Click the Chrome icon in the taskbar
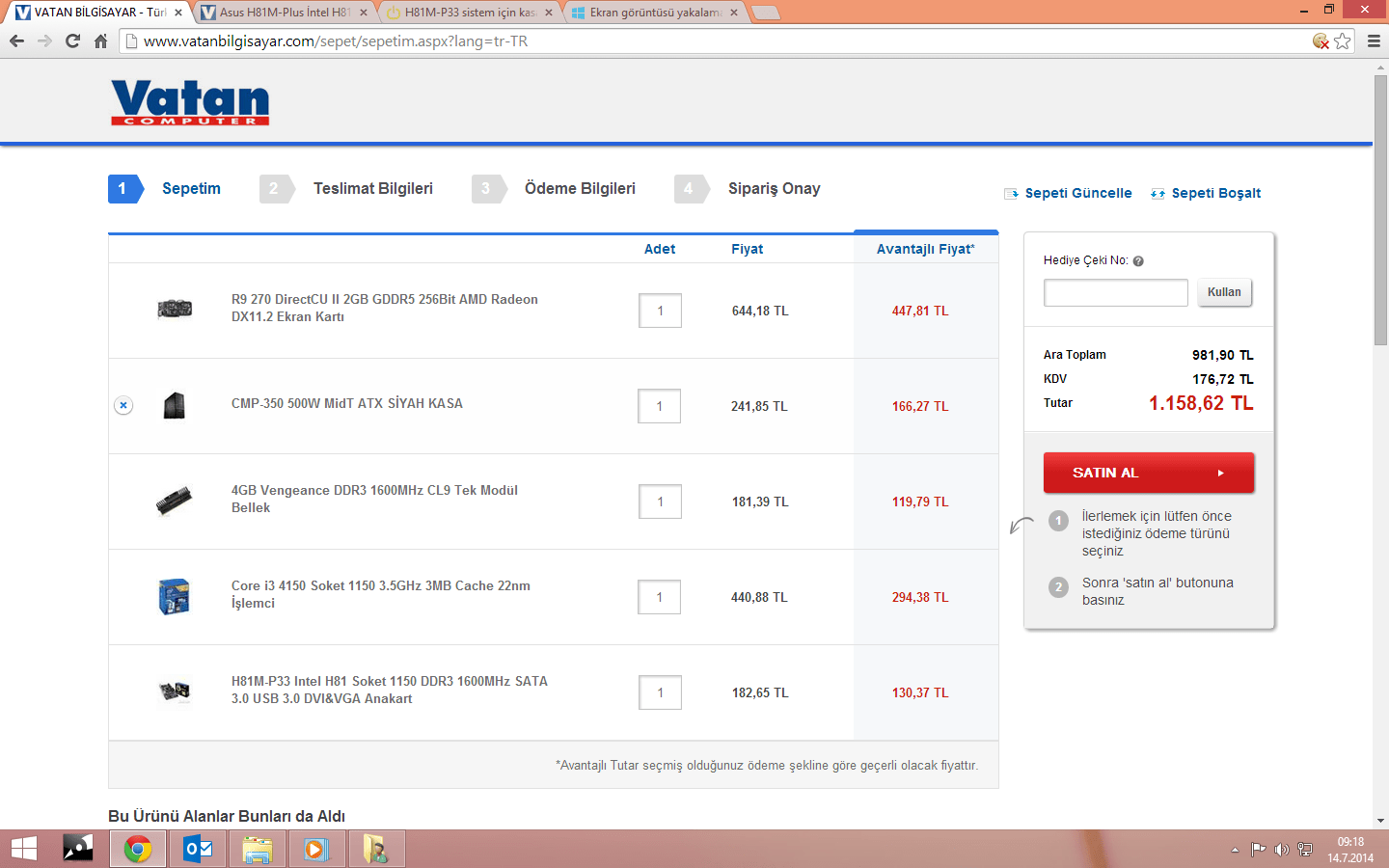The width and height of the screenshot is (1389, 868). point(138,850)
